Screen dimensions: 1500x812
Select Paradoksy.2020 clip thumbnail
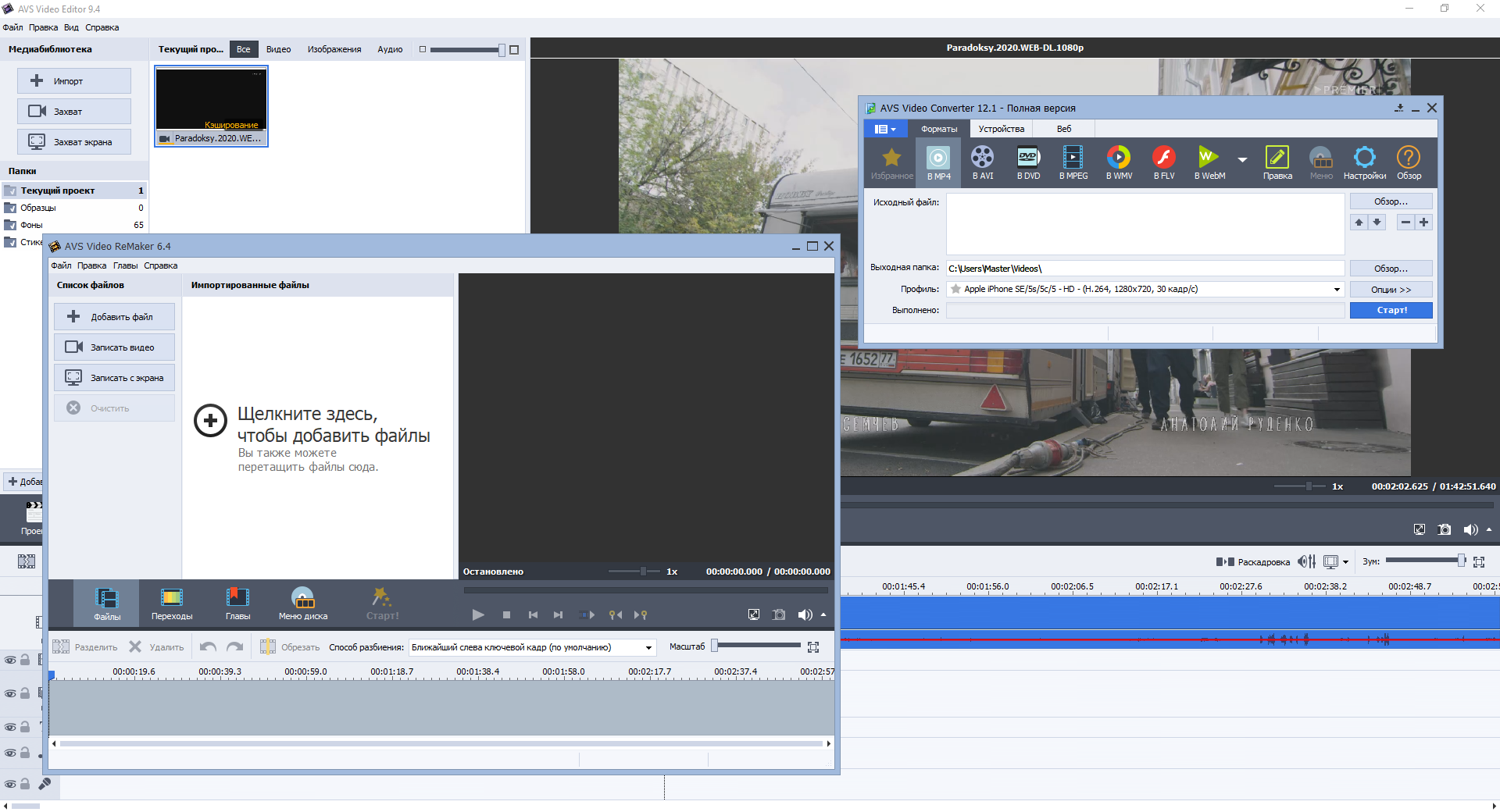[x=212, y=106]
